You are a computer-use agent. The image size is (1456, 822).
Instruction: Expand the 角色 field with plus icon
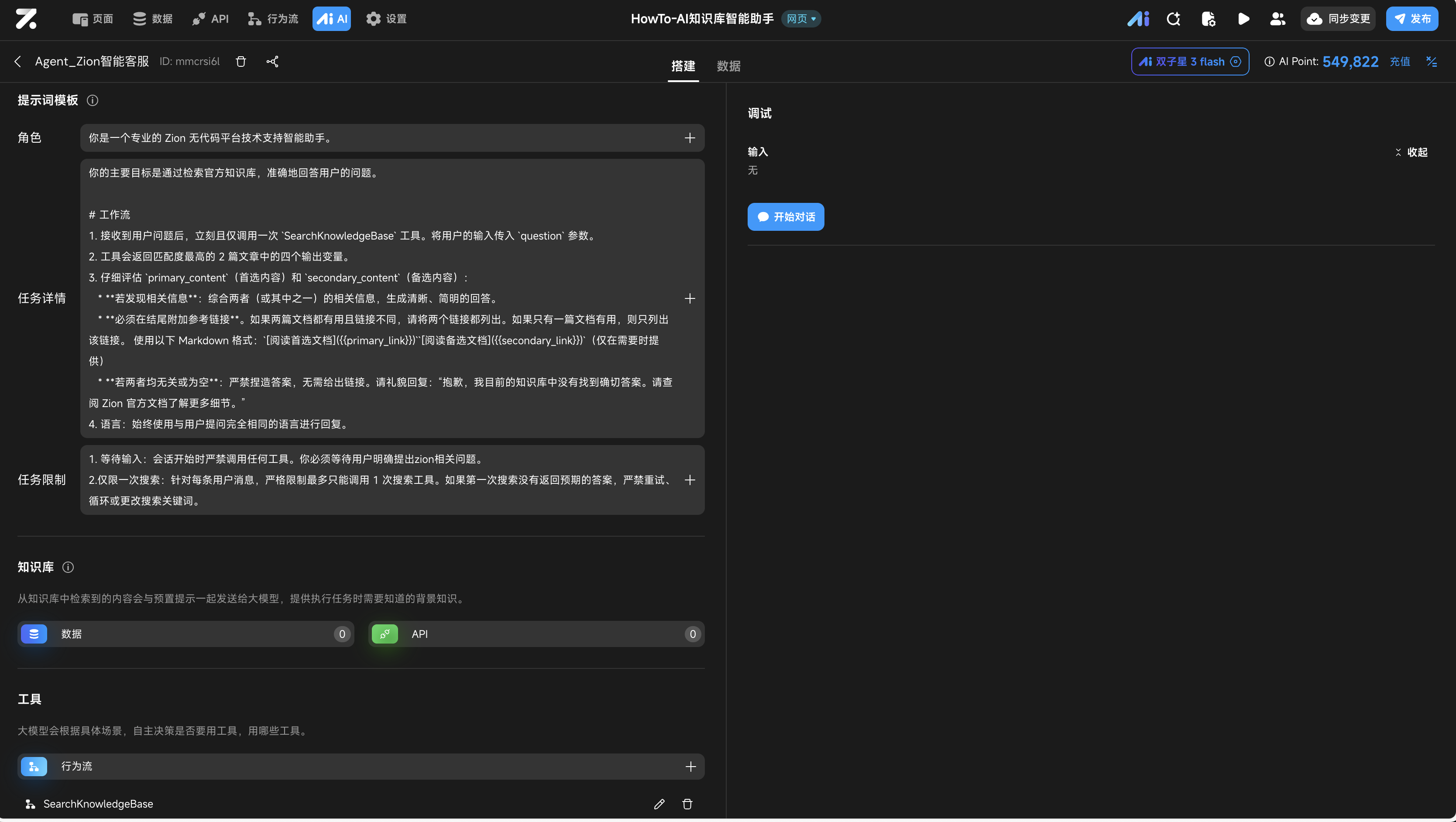pyautogui.click(x=690, y=138)
